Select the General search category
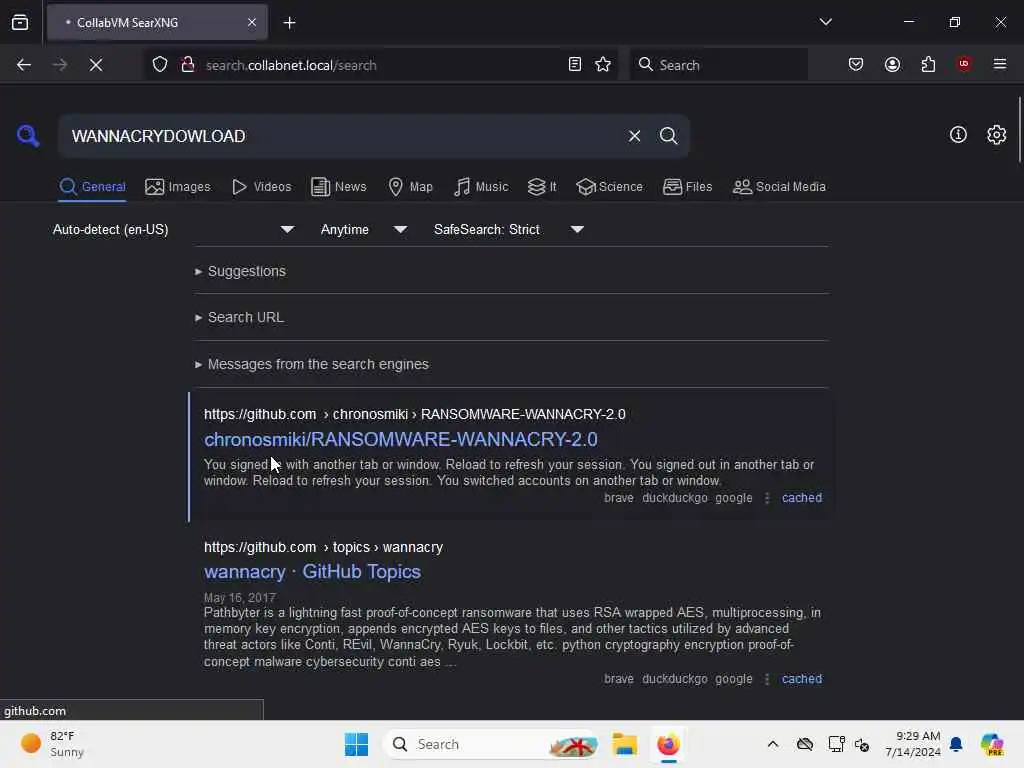This screenshot has width=1024, height=768. click(92, 187)
